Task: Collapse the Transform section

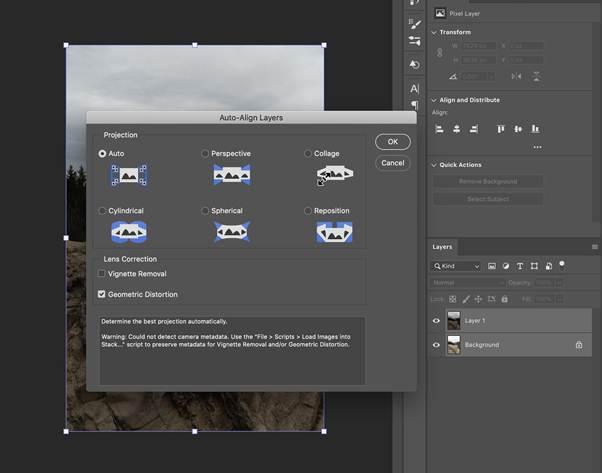Action: click(434, 32)
